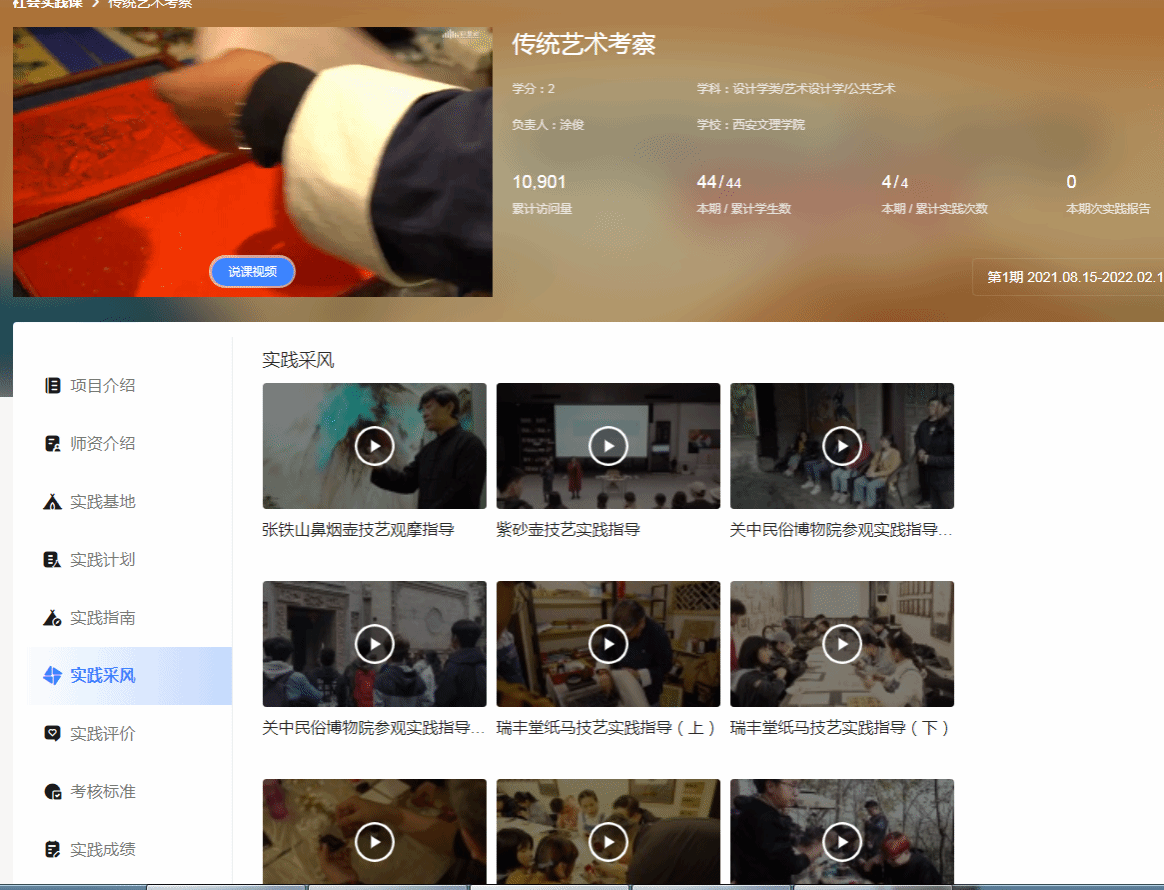Open the 张铁山鼻烟壶技艺观摩指导 title link
The height and width of the screenshot is (890, 1164).
coord(358,530)
